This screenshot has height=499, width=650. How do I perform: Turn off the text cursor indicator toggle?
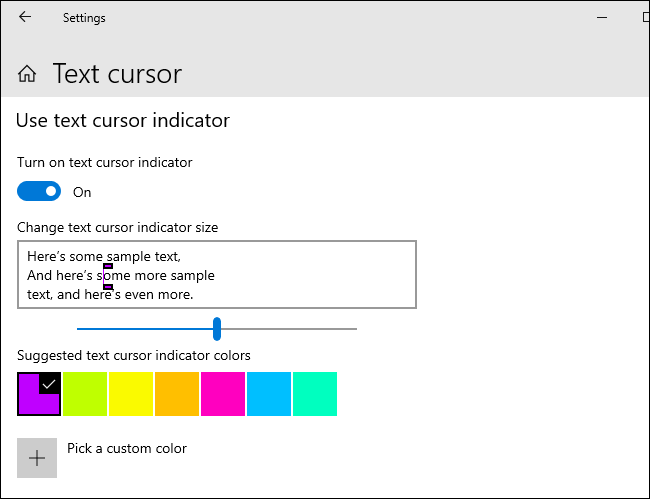pos(39,191)
